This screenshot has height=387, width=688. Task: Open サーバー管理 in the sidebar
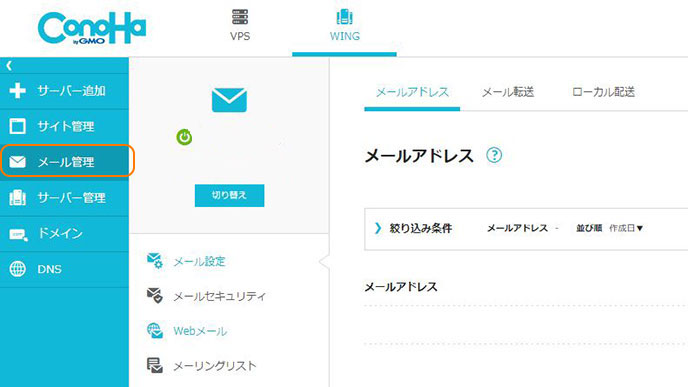click(x=64, y=198)
